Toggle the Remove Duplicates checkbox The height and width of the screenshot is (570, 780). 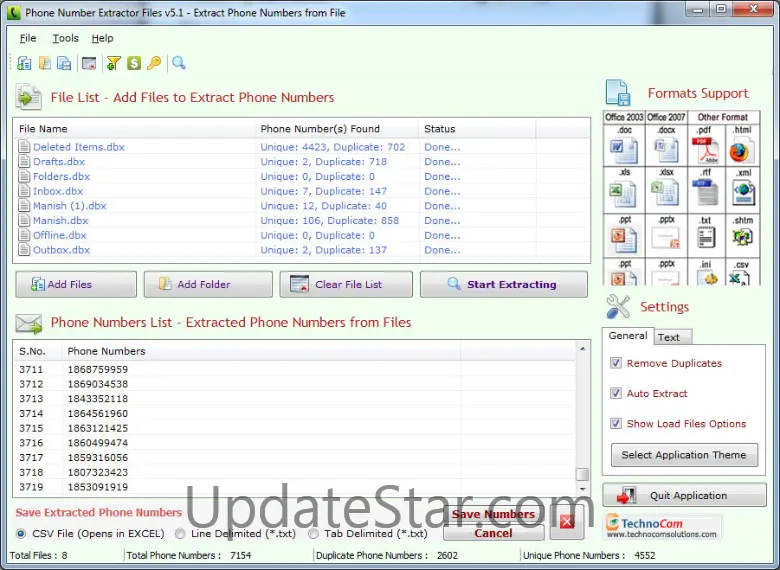[616, 363]
